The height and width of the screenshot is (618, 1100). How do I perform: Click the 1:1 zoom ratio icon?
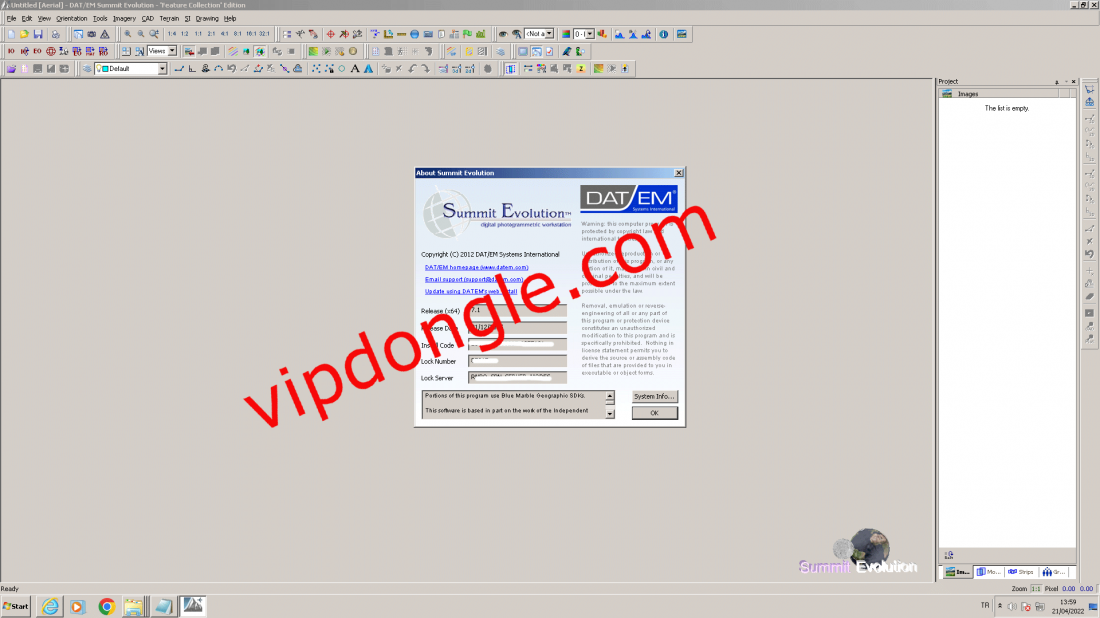197,33
